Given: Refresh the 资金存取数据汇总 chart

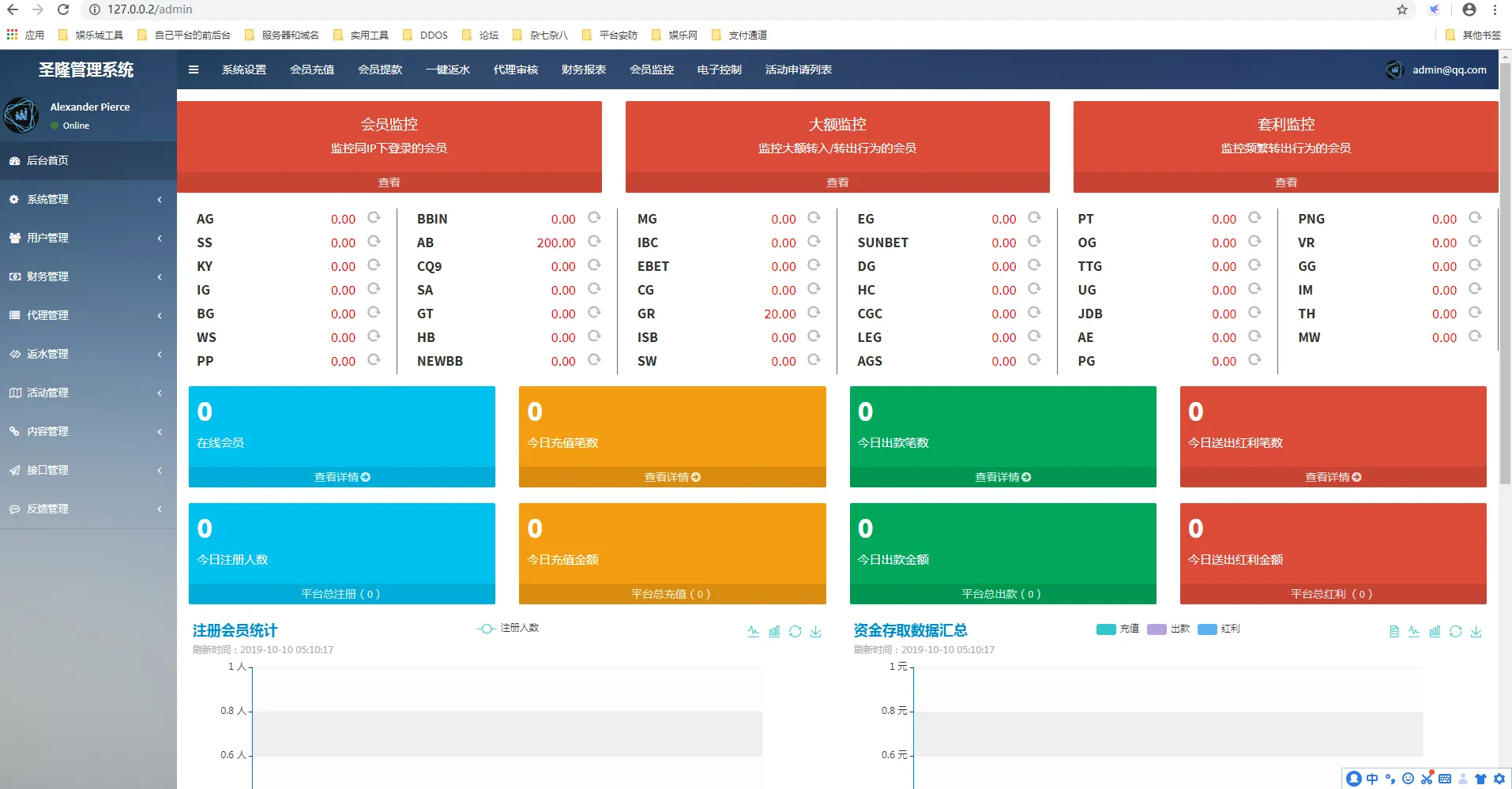Looking at the screenshot, I should point(1454,632).
